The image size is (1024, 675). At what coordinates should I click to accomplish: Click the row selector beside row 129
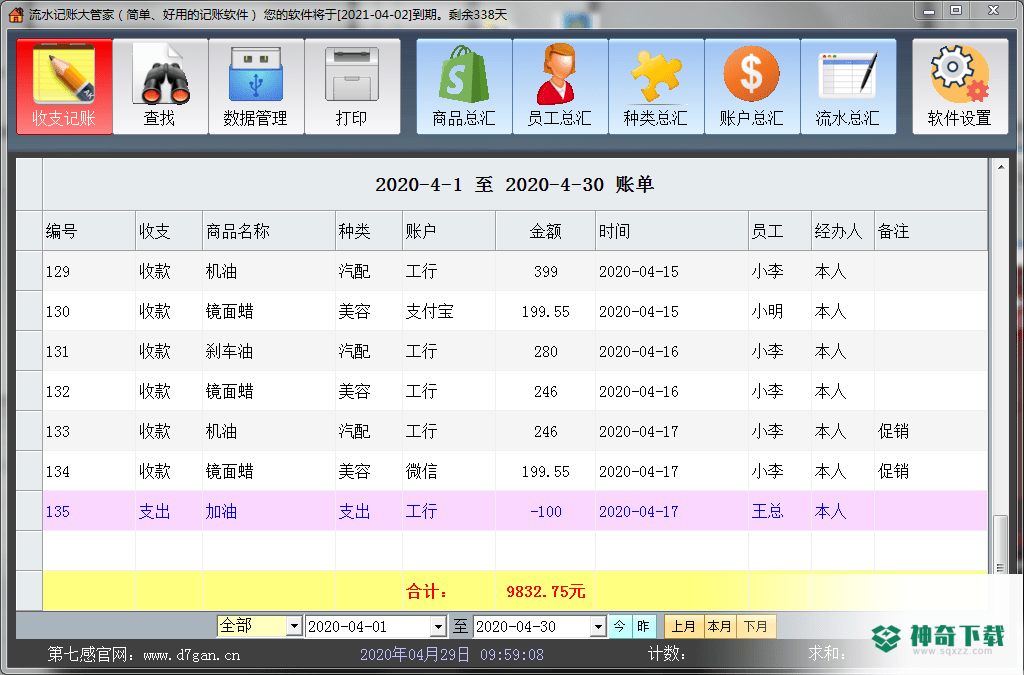tap(29, 272)
